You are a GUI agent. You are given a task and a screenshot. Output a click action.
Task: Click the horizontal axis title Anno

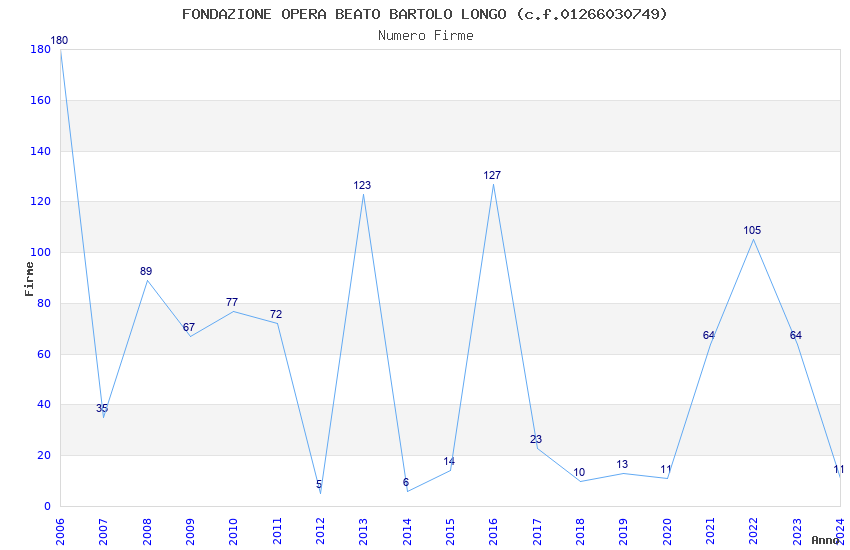coord(825,540)
